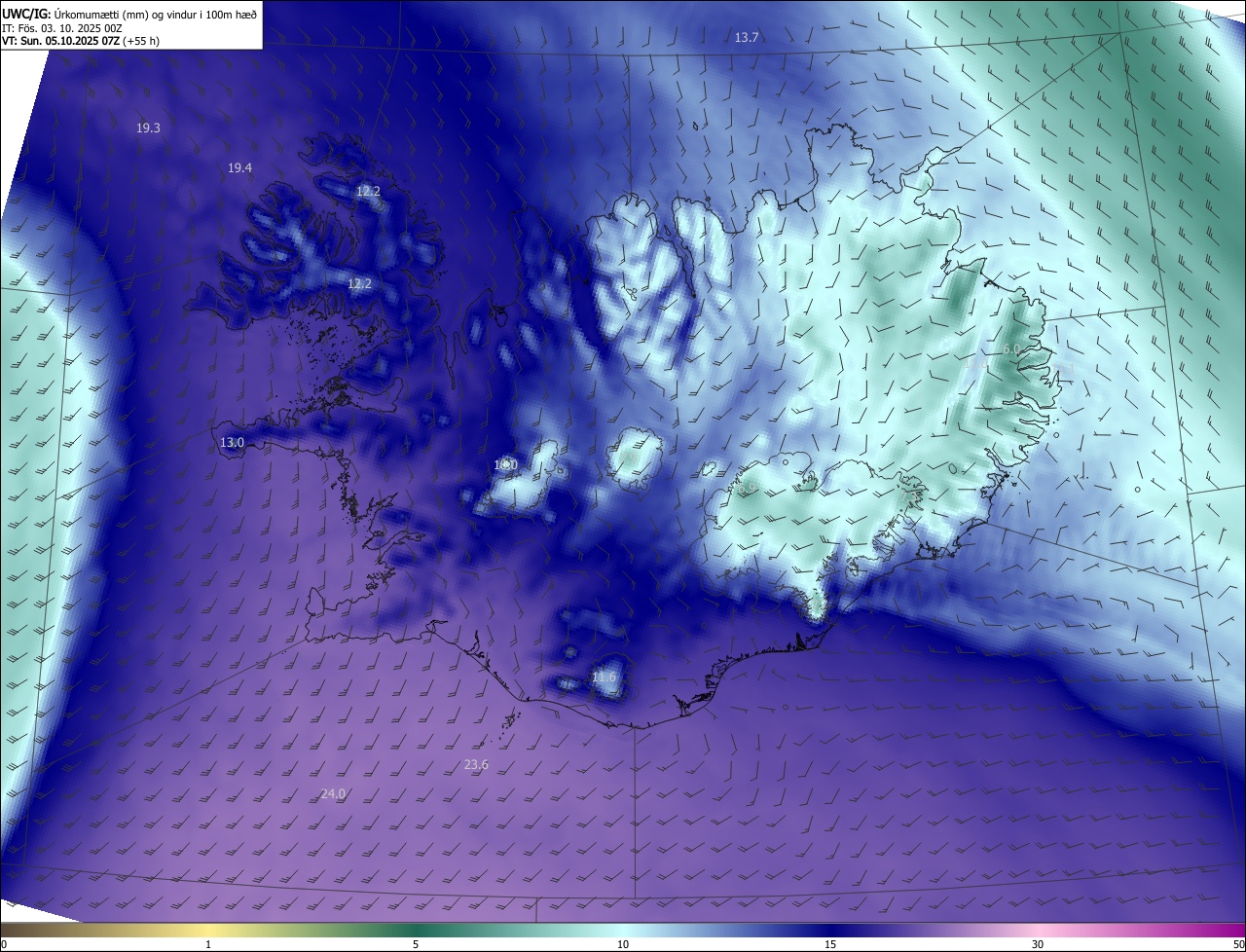
Task: Select the 13.0 value label on map
Action: (232, 443)
